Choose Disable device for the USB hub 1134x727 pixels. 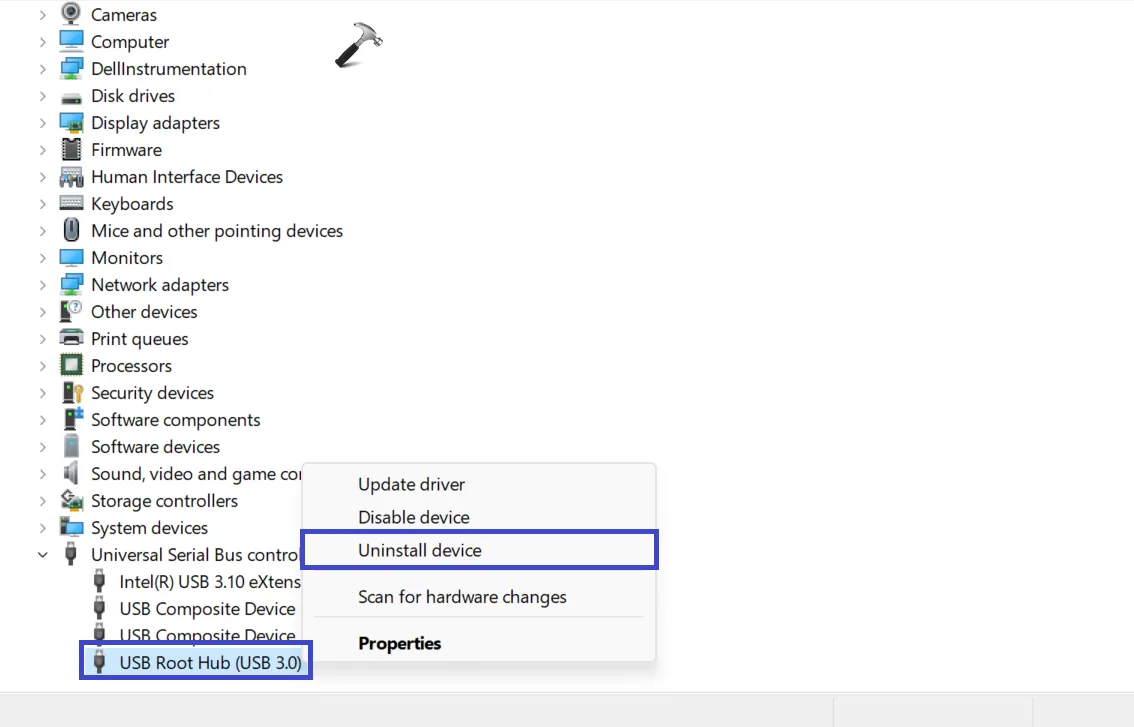pyautogui.click(x=413, y=517)
